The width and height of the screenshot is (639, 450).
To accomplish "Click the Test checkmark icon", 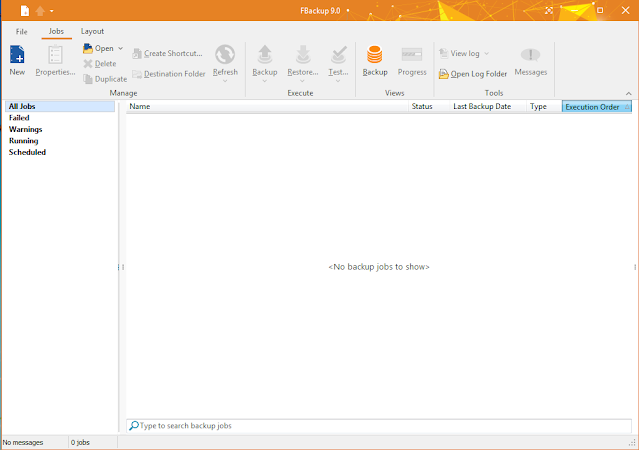I will tap(338, 55).
